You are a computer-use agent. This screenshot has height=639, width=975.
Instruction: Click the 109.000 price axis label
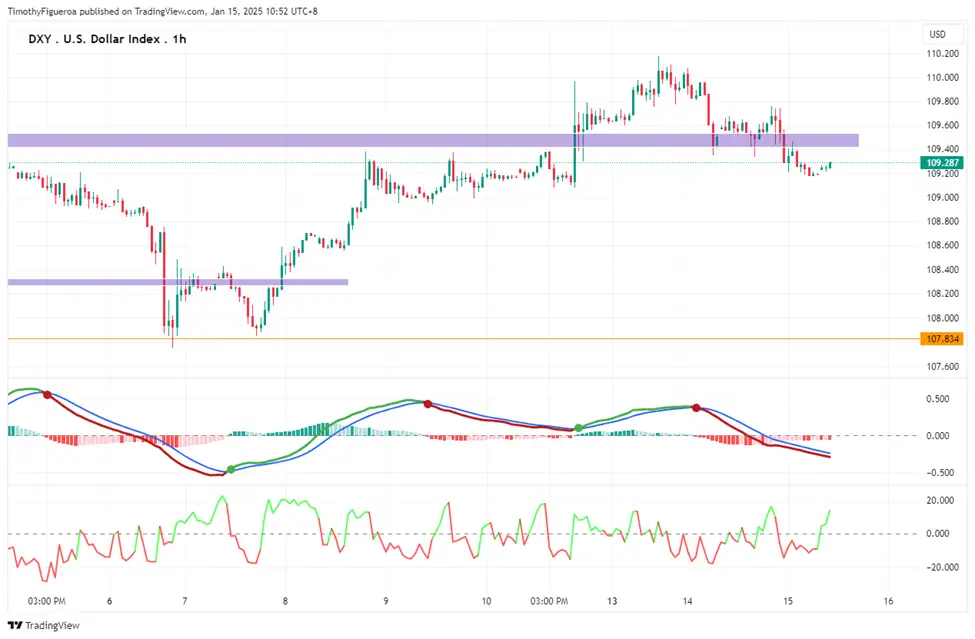pyautogui.click(x=942, y=198)
